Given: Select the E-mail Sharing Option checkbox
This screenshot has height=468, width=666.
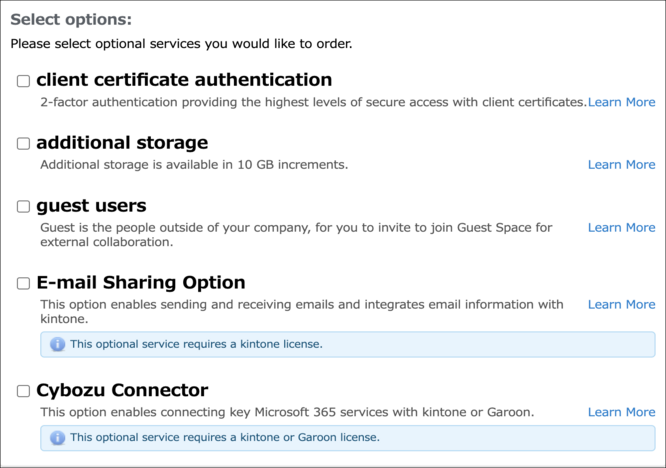Looking at the screenshot, I should coord(23,283).
